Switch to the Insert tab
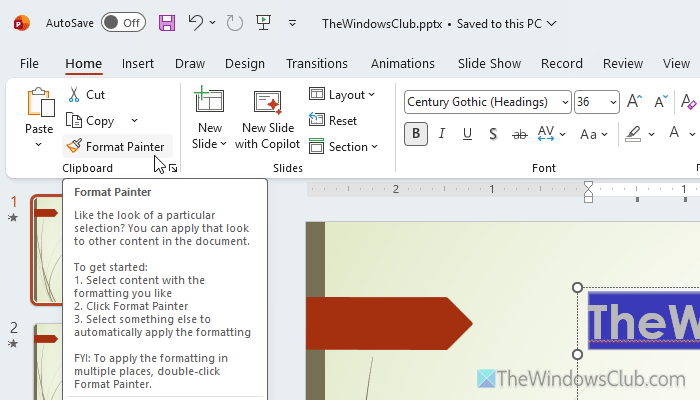700x400 pixels. pos(138,63)
